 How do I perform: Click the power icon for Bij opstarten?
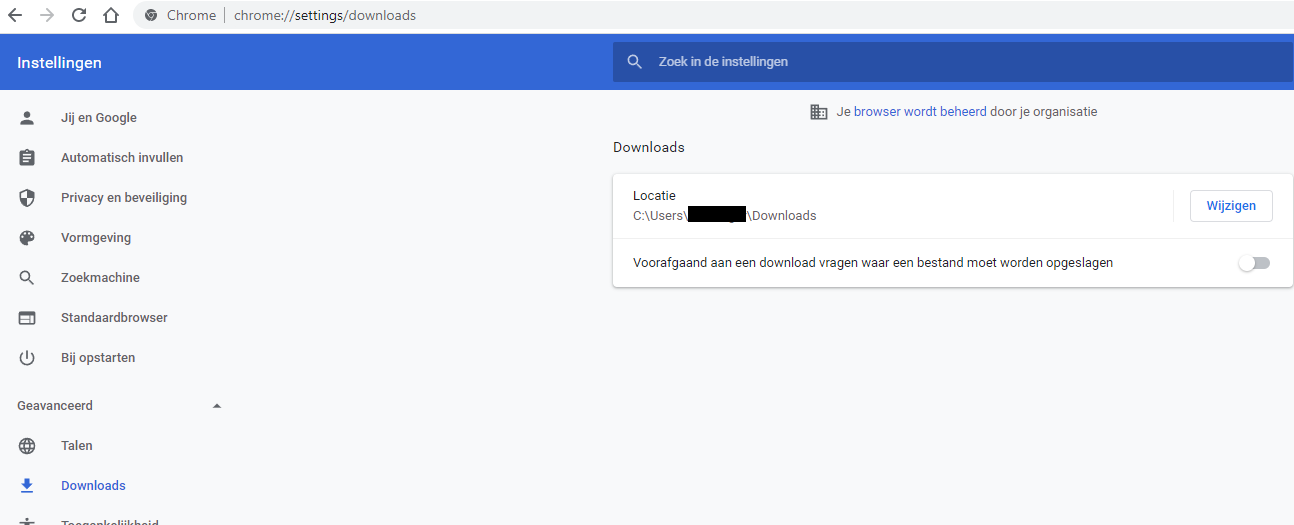[27, 358]
